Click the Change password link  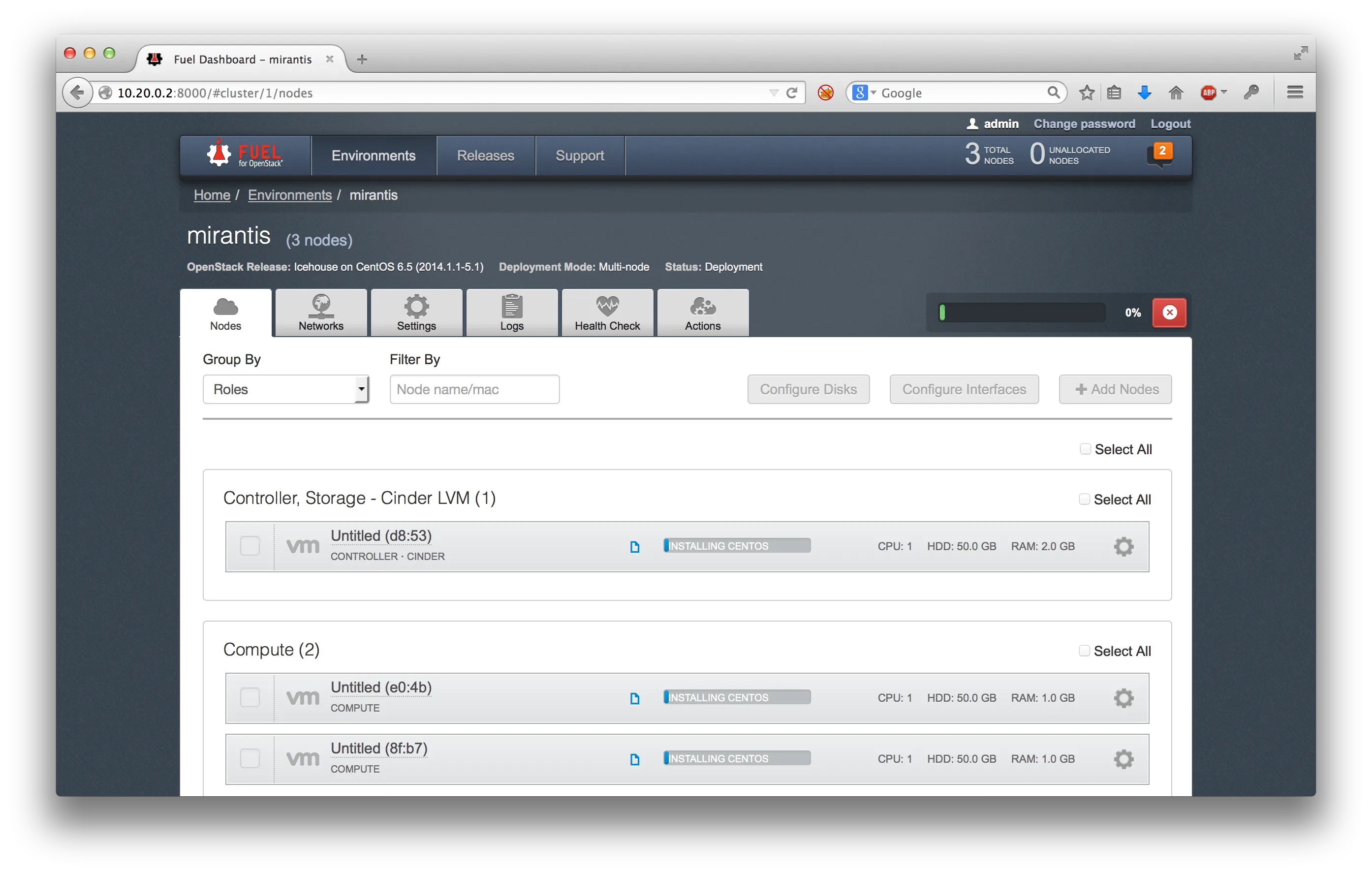1084,124
